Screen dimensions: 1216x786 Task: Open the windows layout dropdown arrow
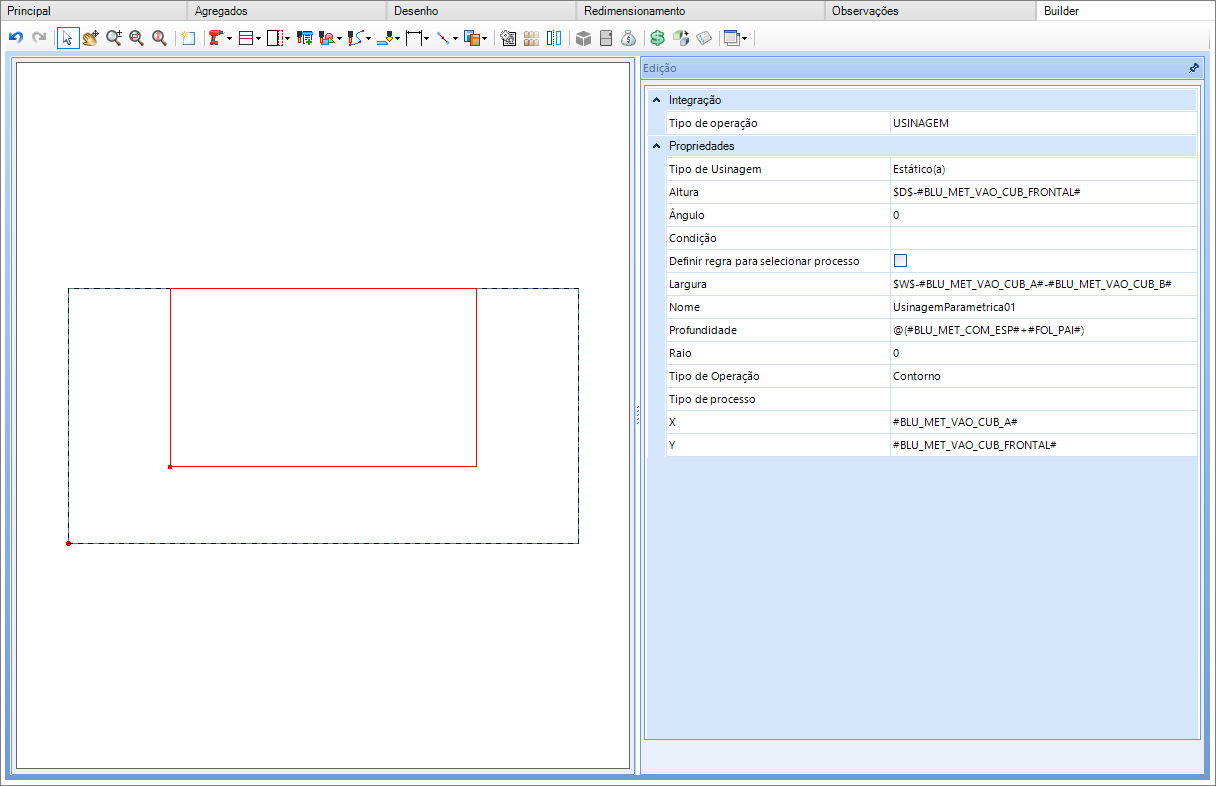click(x=745, y=39)
